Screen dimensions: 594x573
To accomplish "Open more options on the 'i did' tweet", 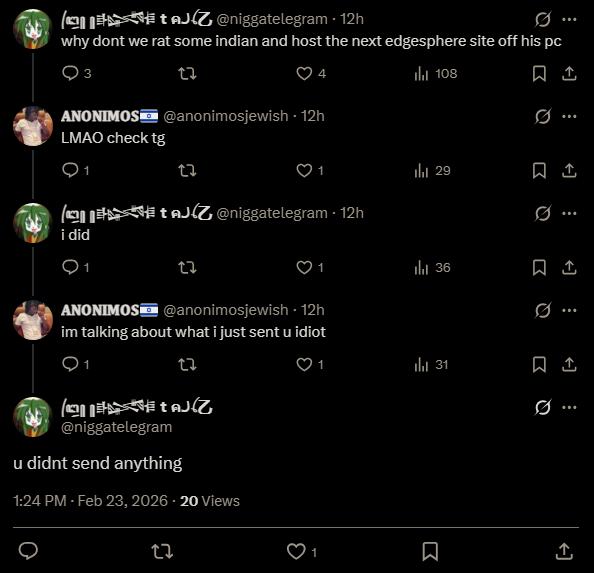I will [x=569, y=213].
